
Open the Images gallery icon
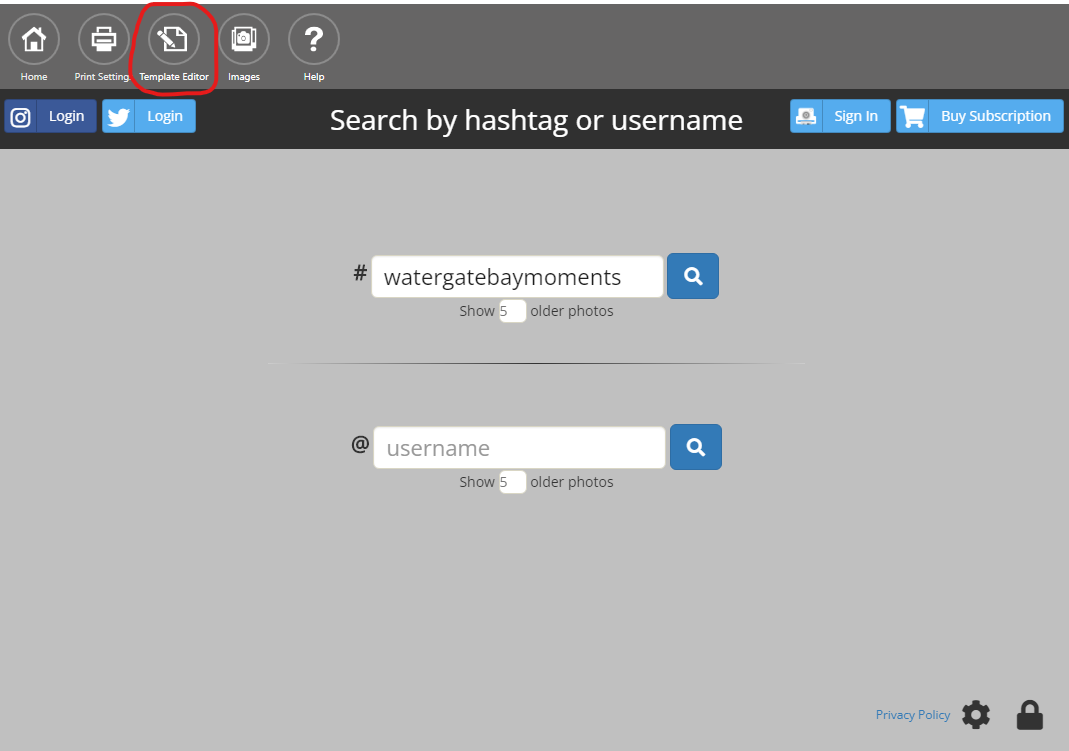click(243, 40)
